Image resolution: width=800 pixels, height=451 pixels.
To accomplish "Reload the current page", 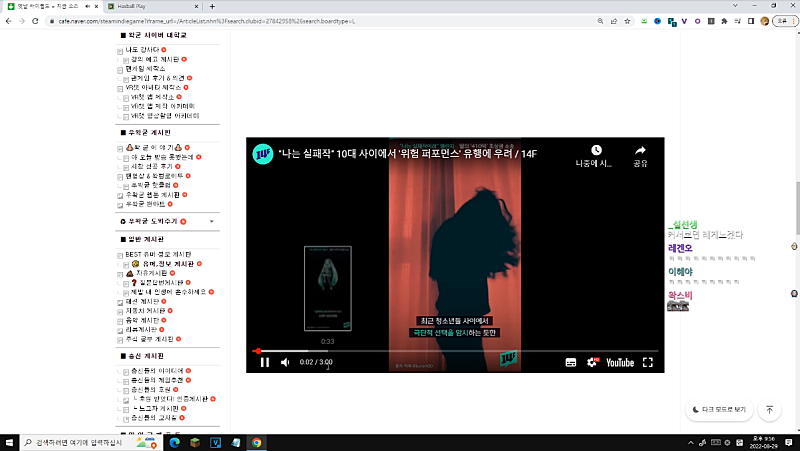I will pos(35,21).
